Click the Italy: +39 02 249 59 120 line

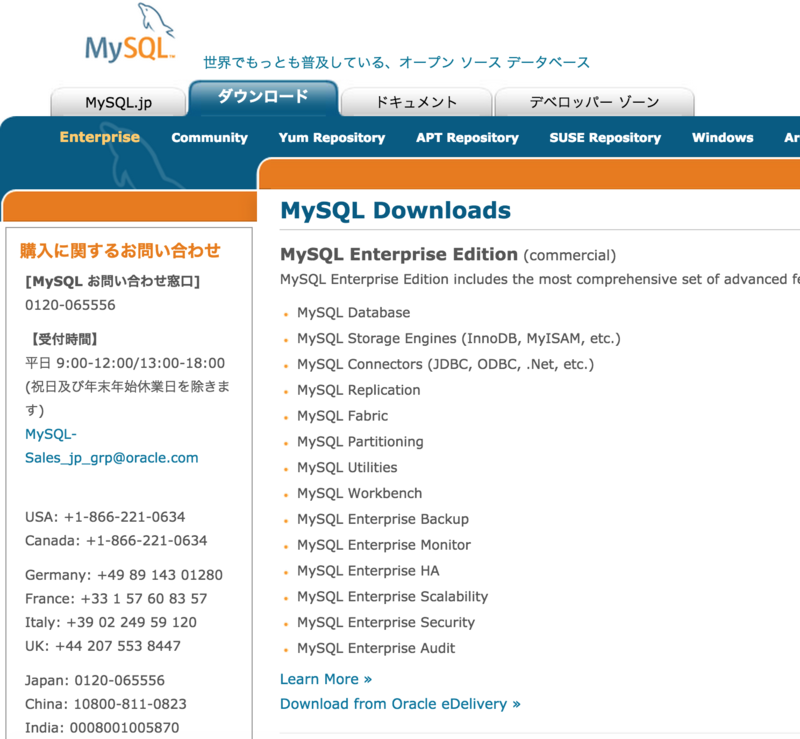111,622
